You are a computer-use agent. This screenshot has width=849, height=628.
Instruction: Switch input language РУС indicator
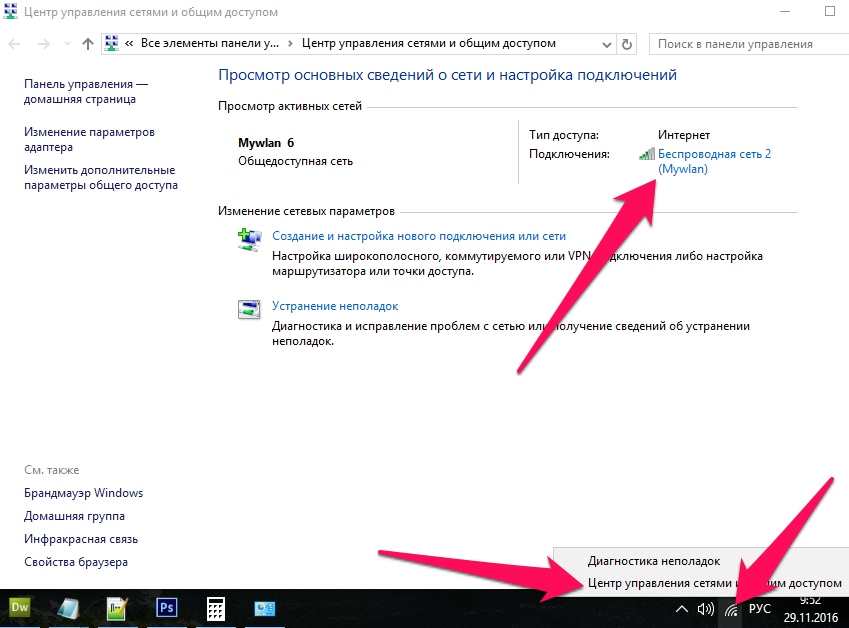coord(760,608)
